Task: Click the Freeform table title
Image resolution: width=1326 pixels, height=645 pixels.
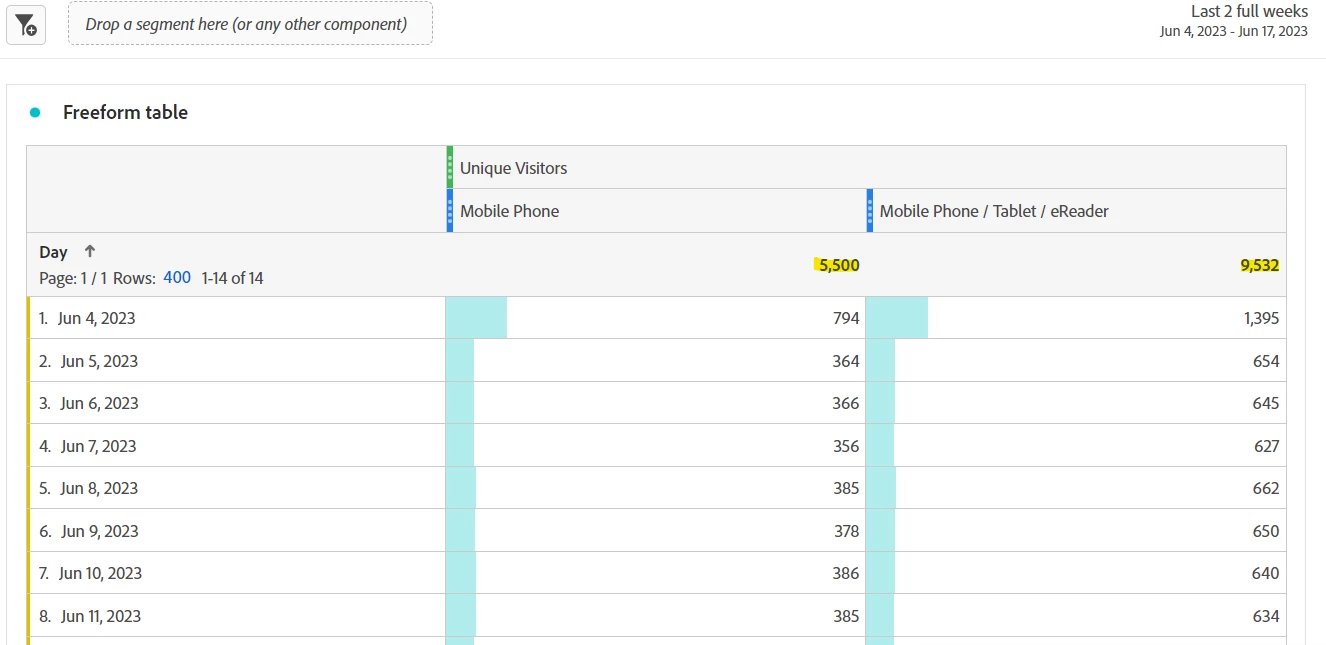Action: [125, 113]
